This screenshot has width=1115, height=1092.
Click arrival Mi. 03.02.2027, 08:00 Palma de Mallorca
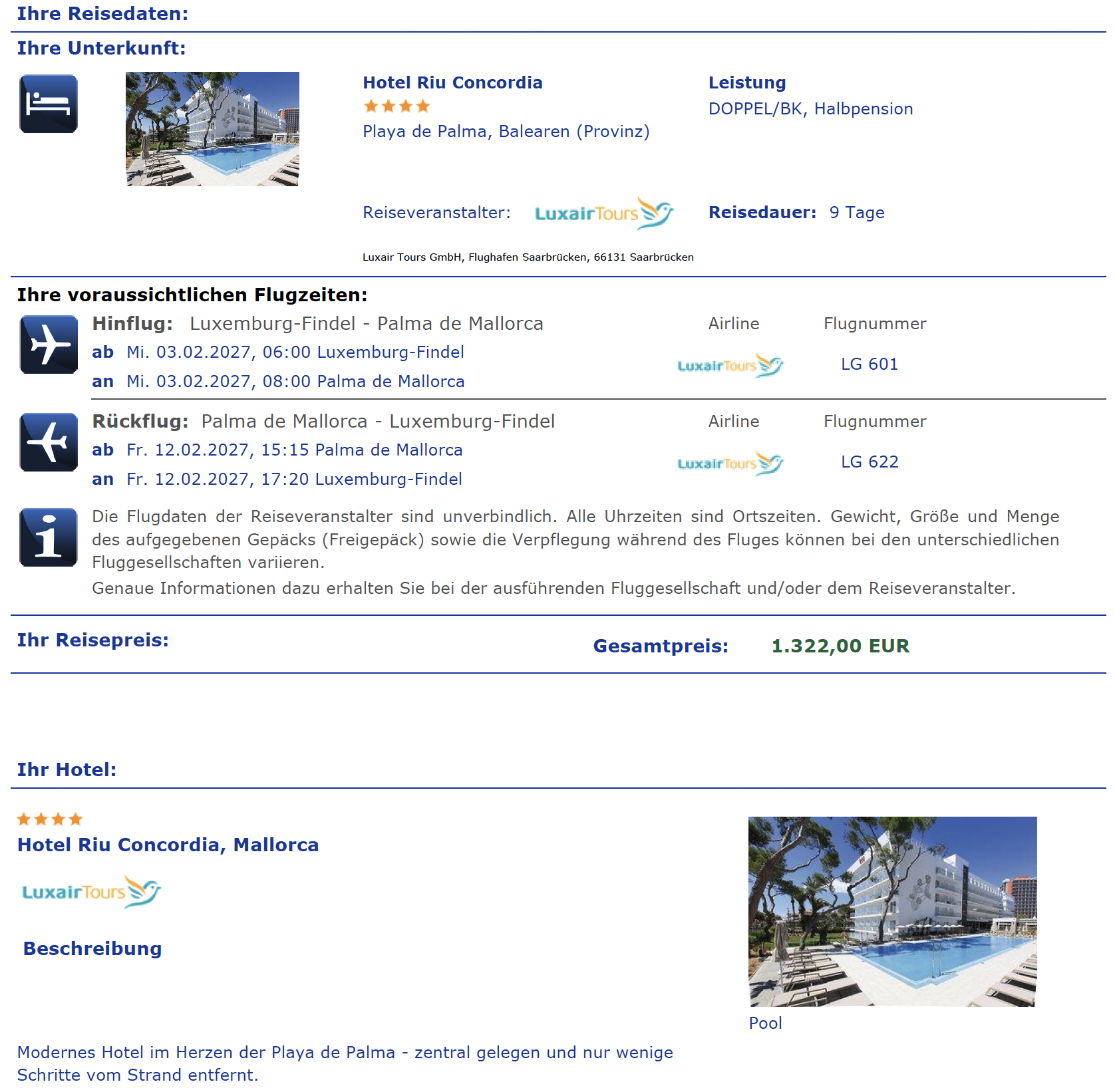[x=295, y=381]
